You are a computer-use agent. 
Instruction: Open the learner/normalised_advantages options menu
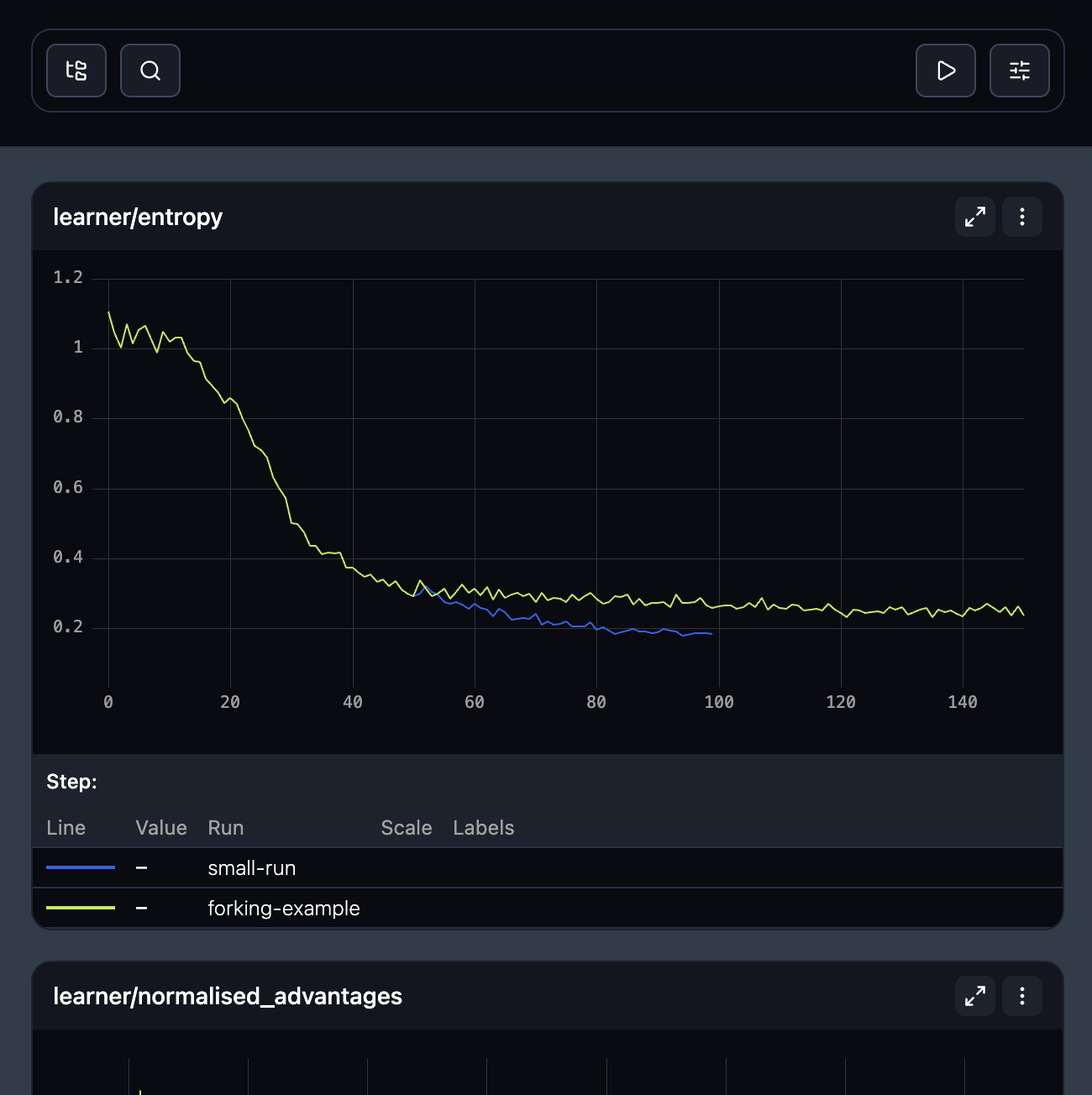(1022, 996)
